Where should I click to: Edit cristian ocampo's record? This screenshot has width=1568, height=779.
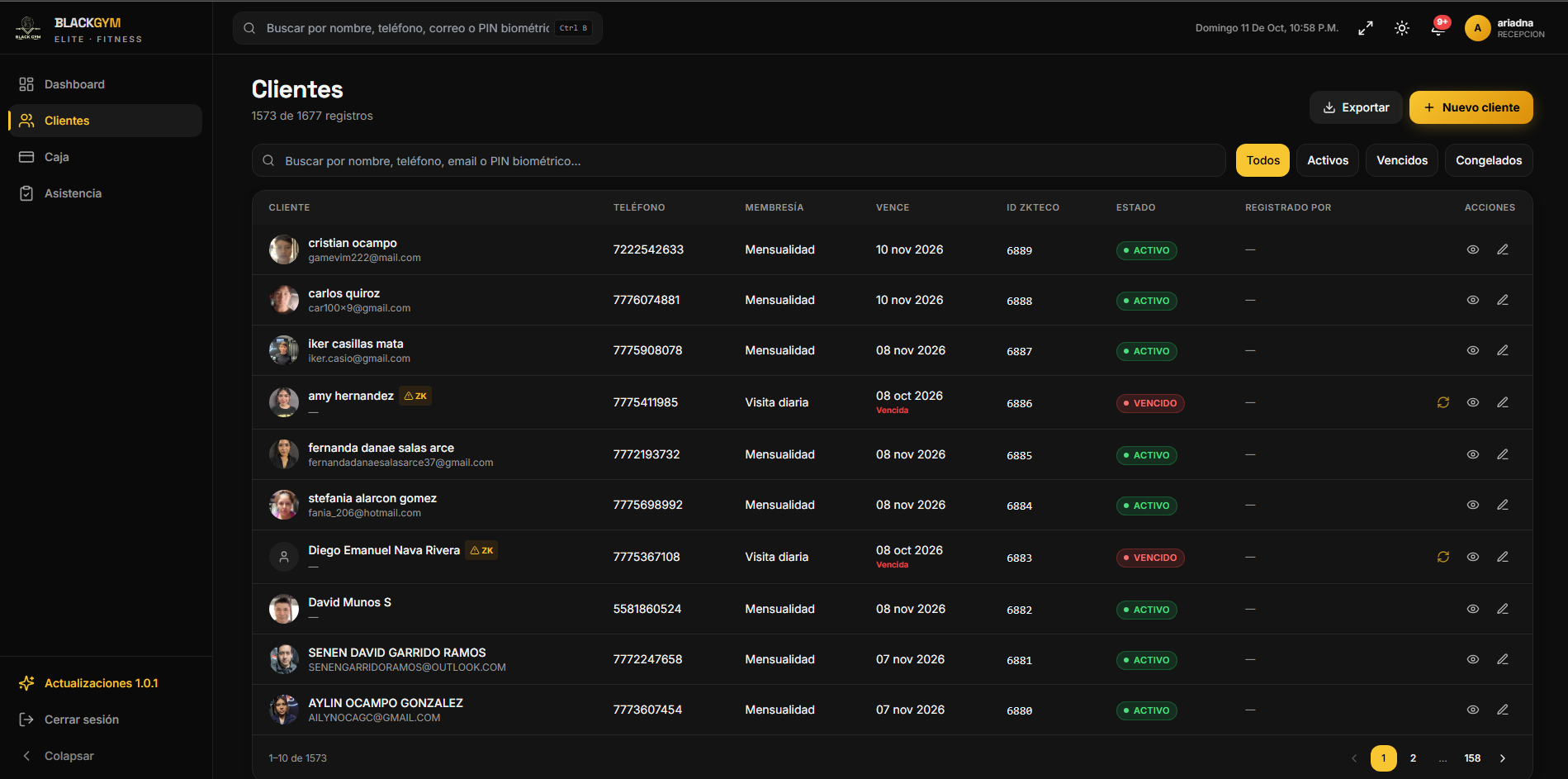[x=1503, y=249]
